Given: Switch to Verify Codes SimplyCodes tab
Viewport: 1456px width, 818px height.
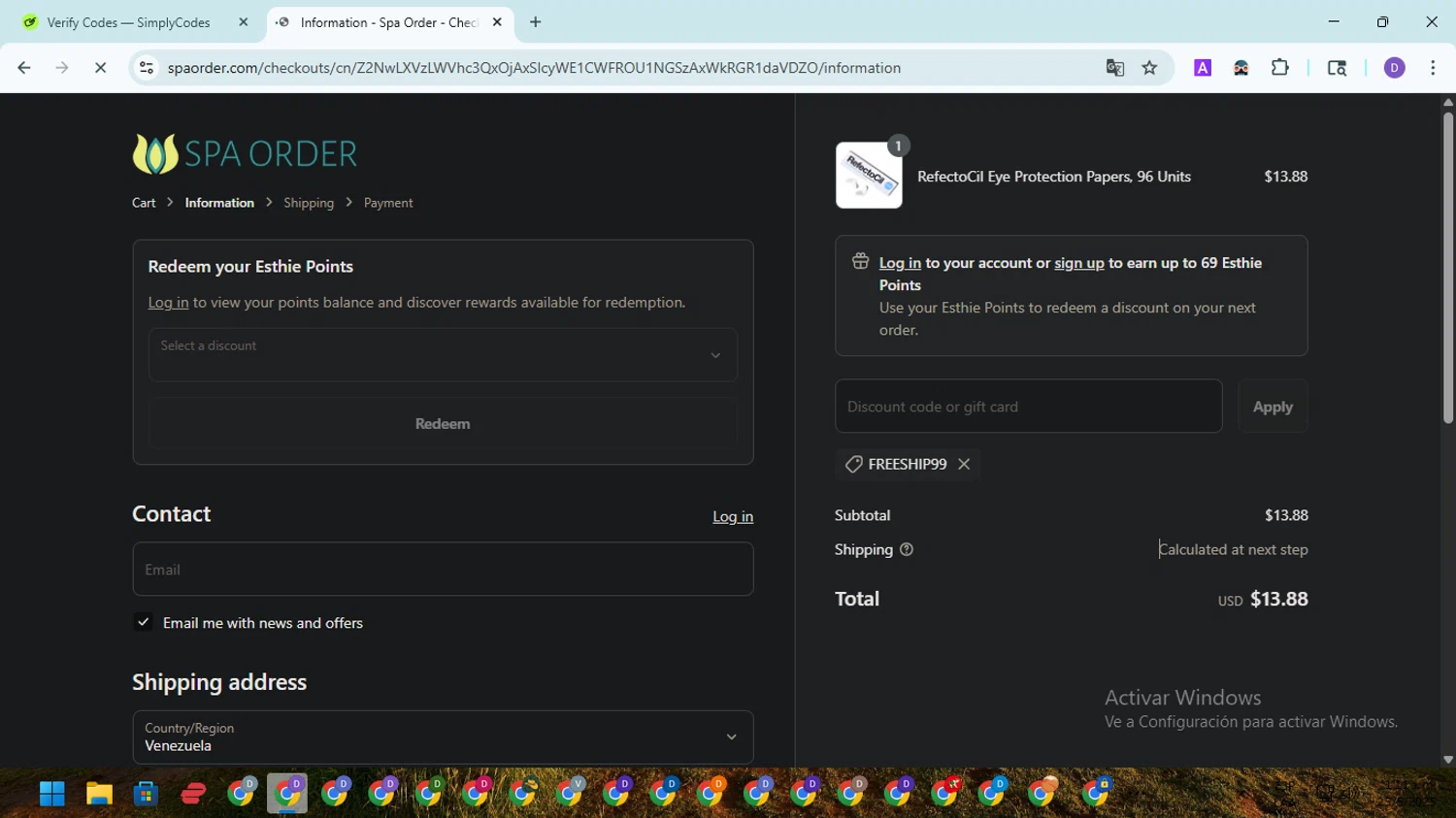Looking at the screenshot, I should tap(128, 22).
